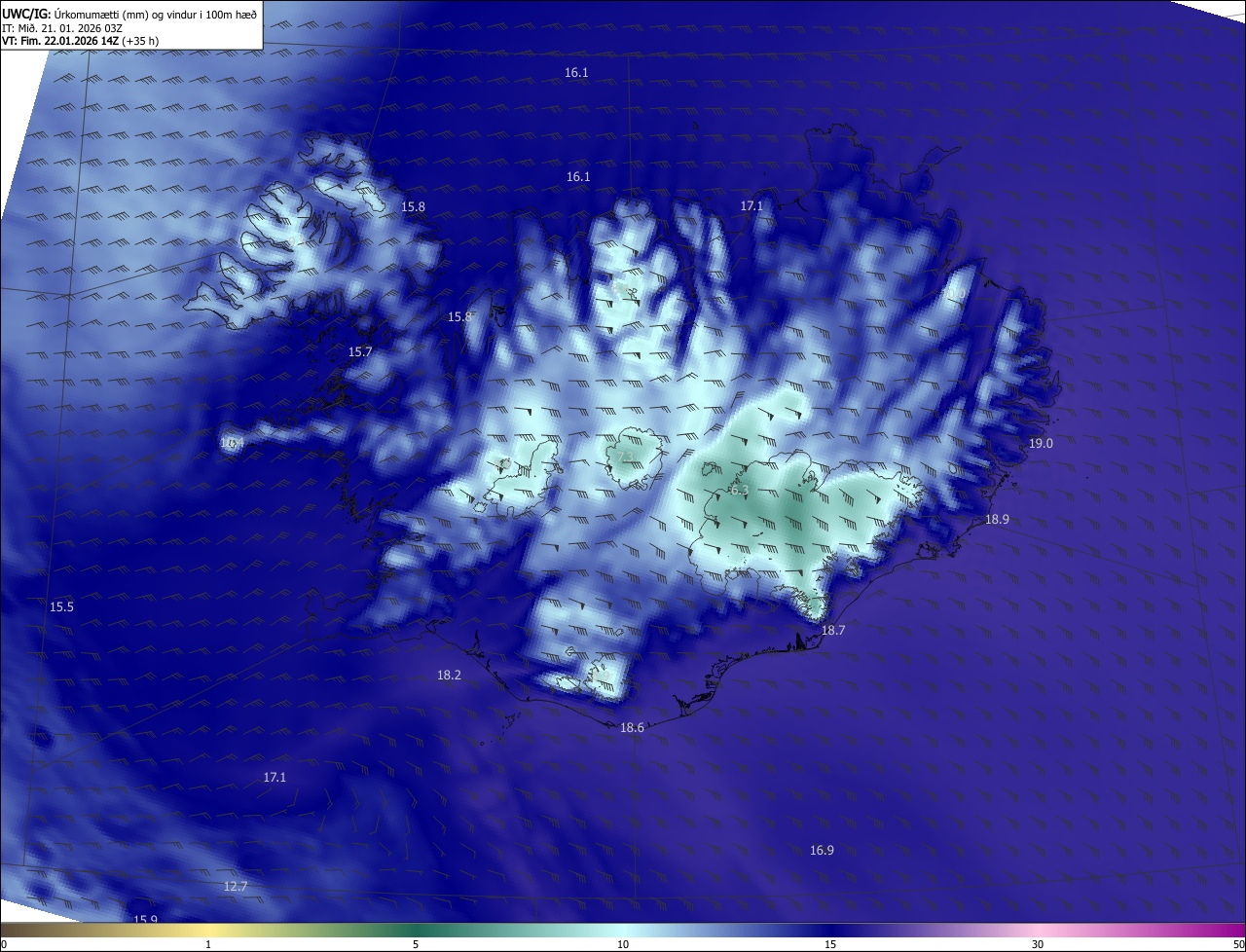Click the 50 label on the color scale
Viewport: 1246px width, 952px height.
point(1238,944)
